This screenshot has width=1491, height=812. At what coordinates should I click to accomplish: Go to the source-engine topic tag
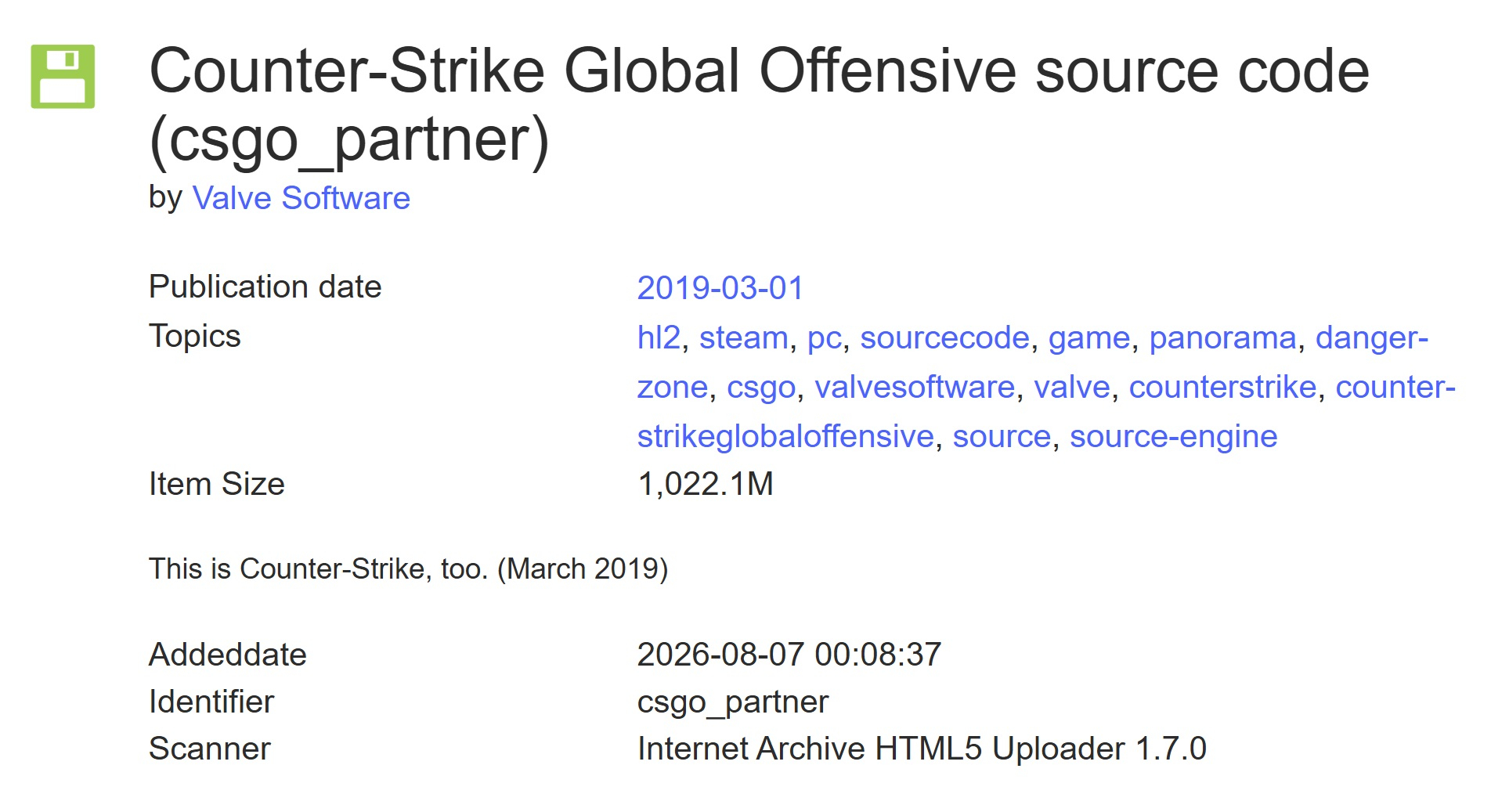pyautogui.click(x=1173, y=436)
